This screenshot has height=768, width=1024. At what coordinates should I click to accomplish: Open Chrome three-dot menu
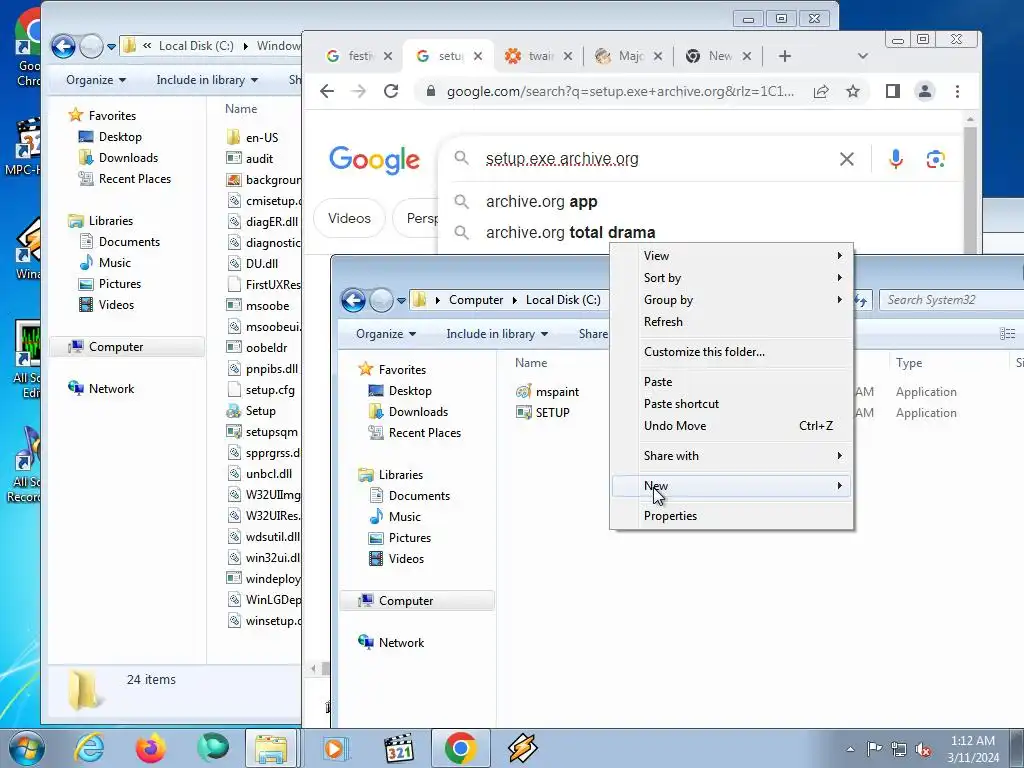coord(957,91)
